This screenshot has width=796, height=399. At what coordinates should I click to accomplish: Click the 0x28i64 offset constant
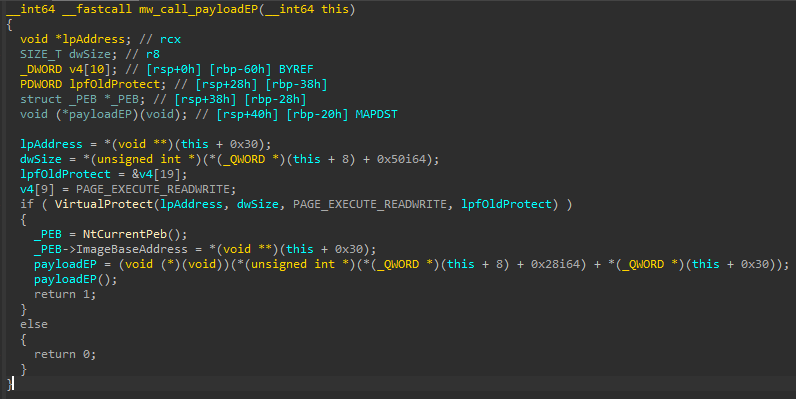point(555,264)
